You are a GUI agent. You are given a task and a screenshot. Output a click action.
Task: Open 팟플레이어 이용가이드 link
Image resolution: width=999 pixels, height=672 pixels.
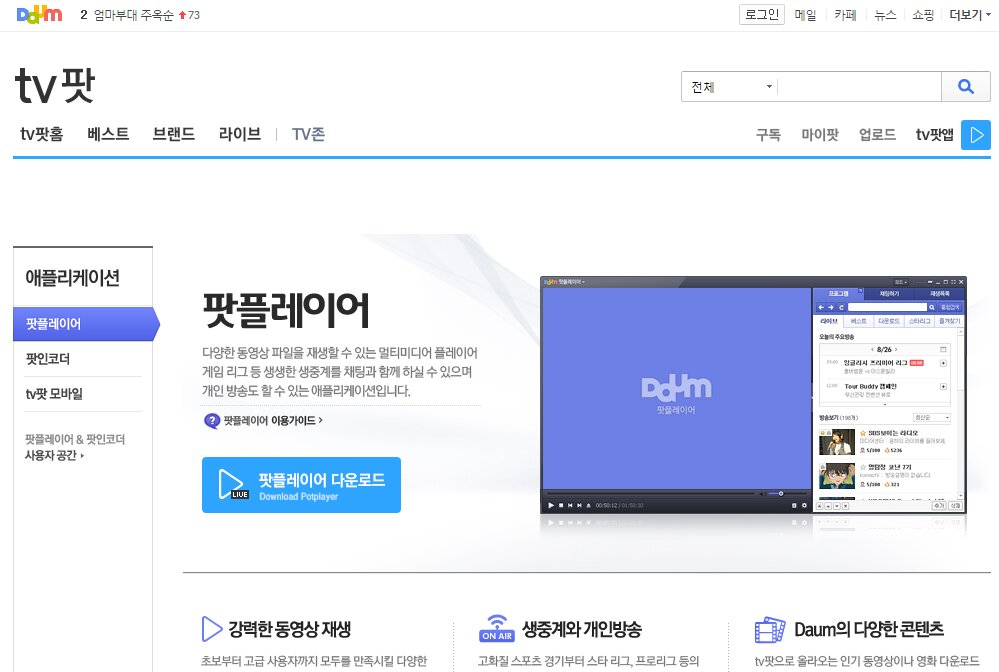[273, 420]
